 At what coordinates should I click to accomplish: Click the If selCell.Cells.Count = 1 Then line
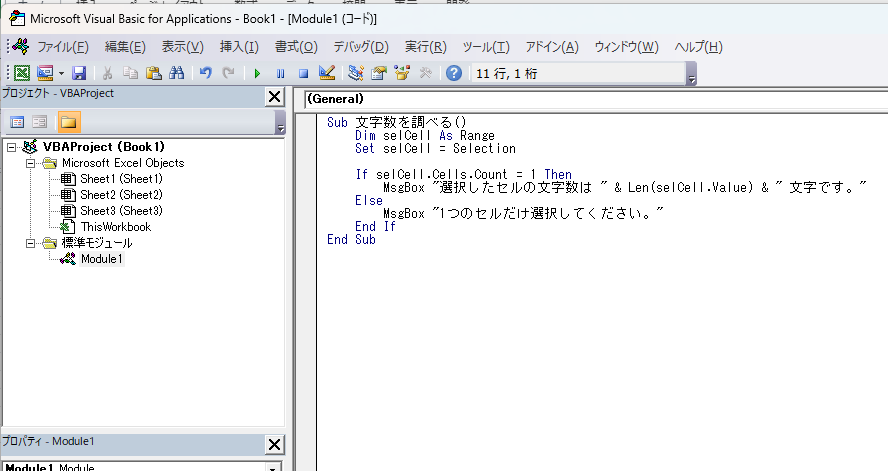463,174
